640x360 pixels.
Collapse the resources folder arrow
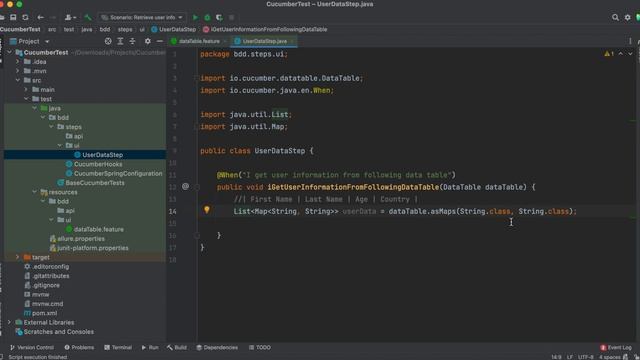(35, 192)
